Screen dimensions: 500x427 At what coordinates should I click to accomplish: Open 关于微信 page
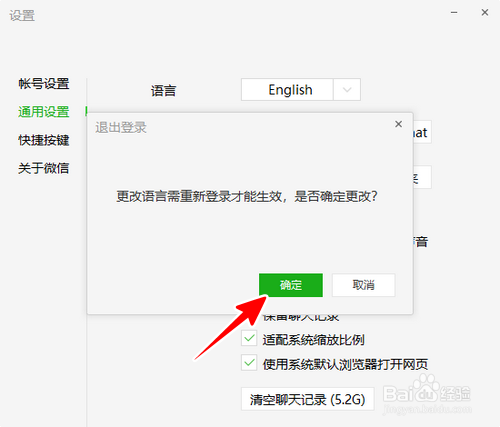tap(44, 168)
